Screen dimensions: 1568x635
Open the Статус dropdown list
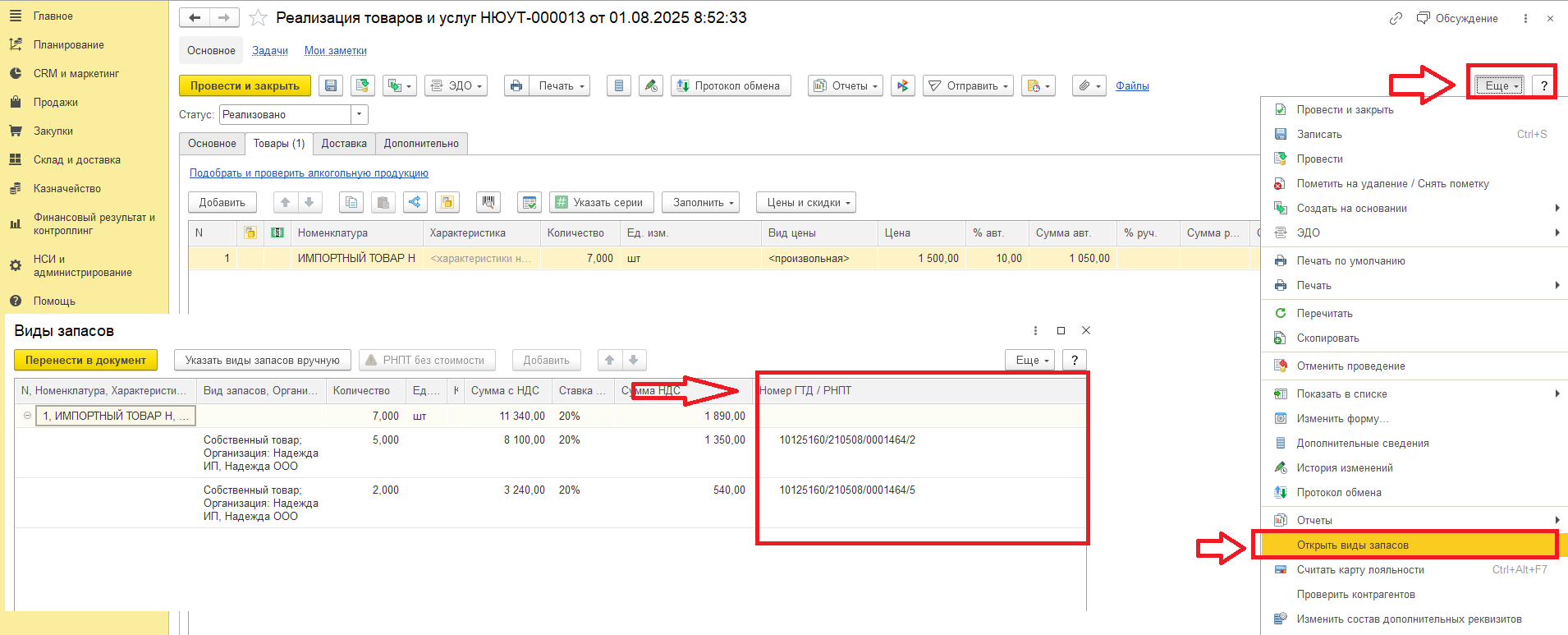point(359,115)
